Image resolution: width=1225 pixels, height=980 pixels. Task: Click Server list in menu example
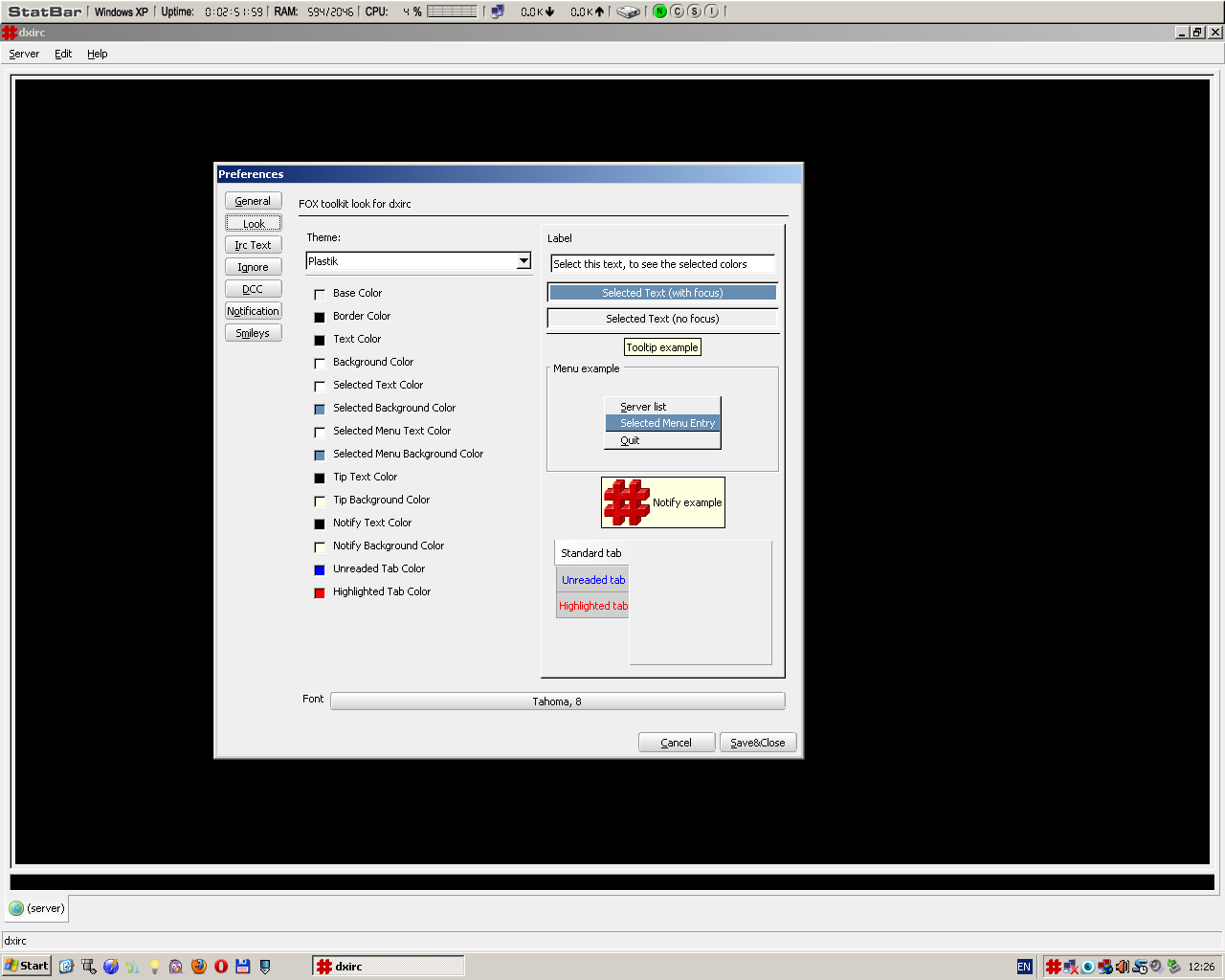coord(662,407)
